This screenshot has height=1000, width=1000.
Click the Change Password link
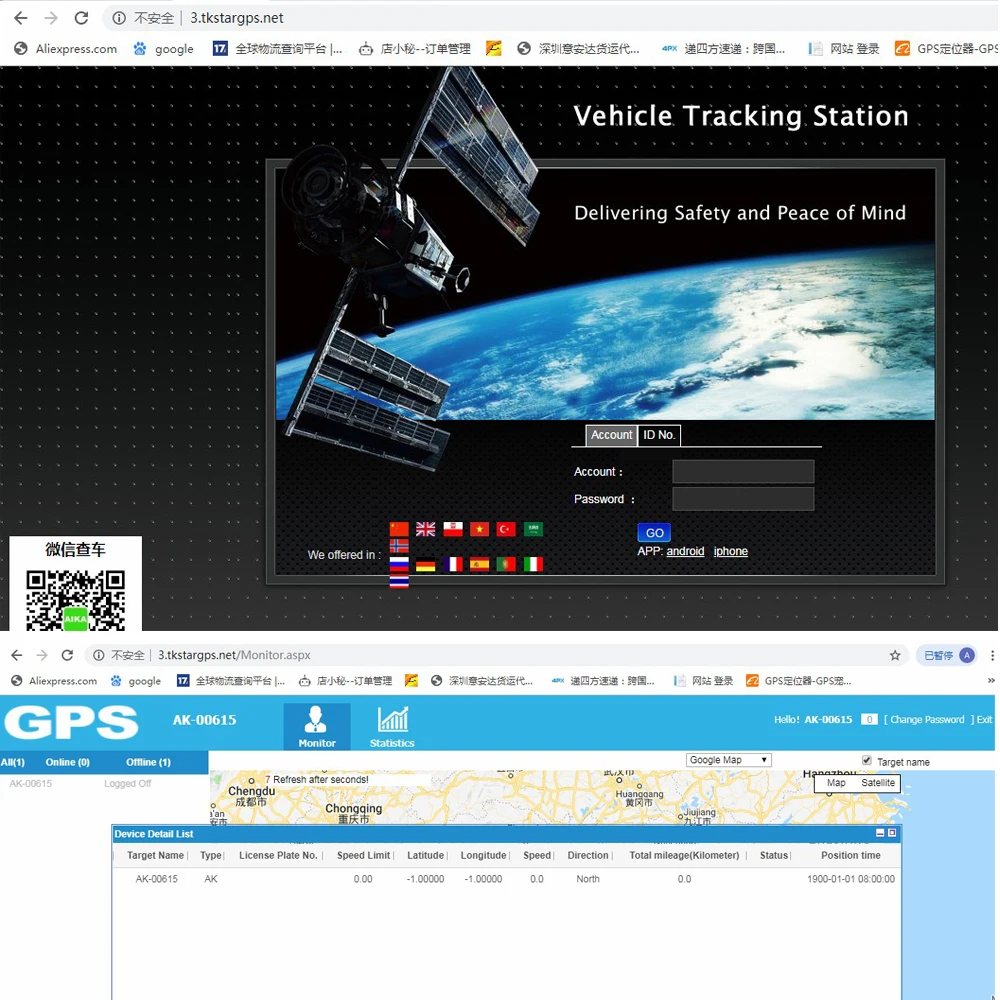[927, 719]
